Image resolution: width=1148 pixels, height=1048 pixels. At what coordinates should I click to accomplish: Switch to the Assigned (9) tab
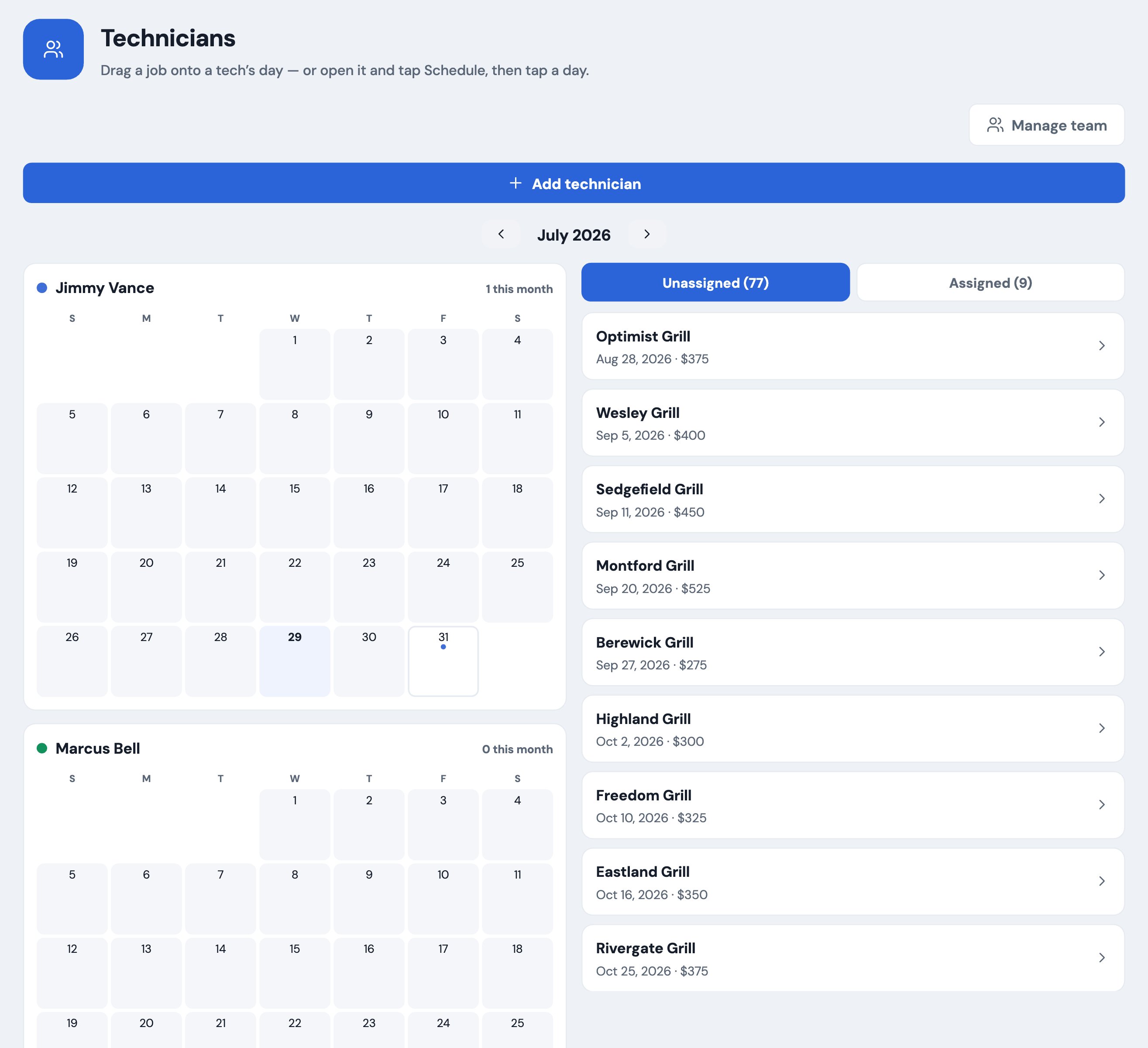pyautogui.click(x=990, y=282)
